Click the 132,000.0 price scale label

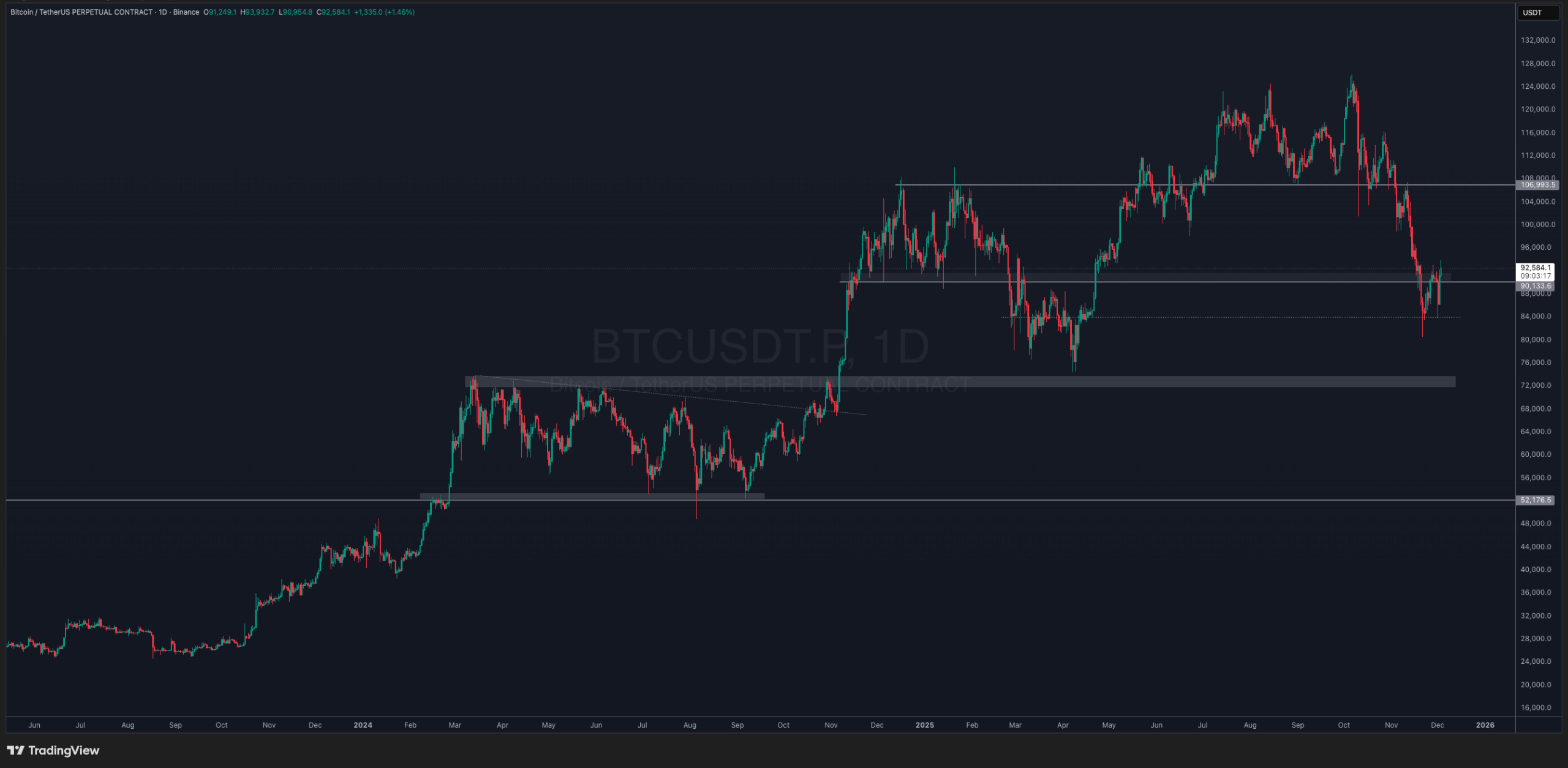point(1537,40)
